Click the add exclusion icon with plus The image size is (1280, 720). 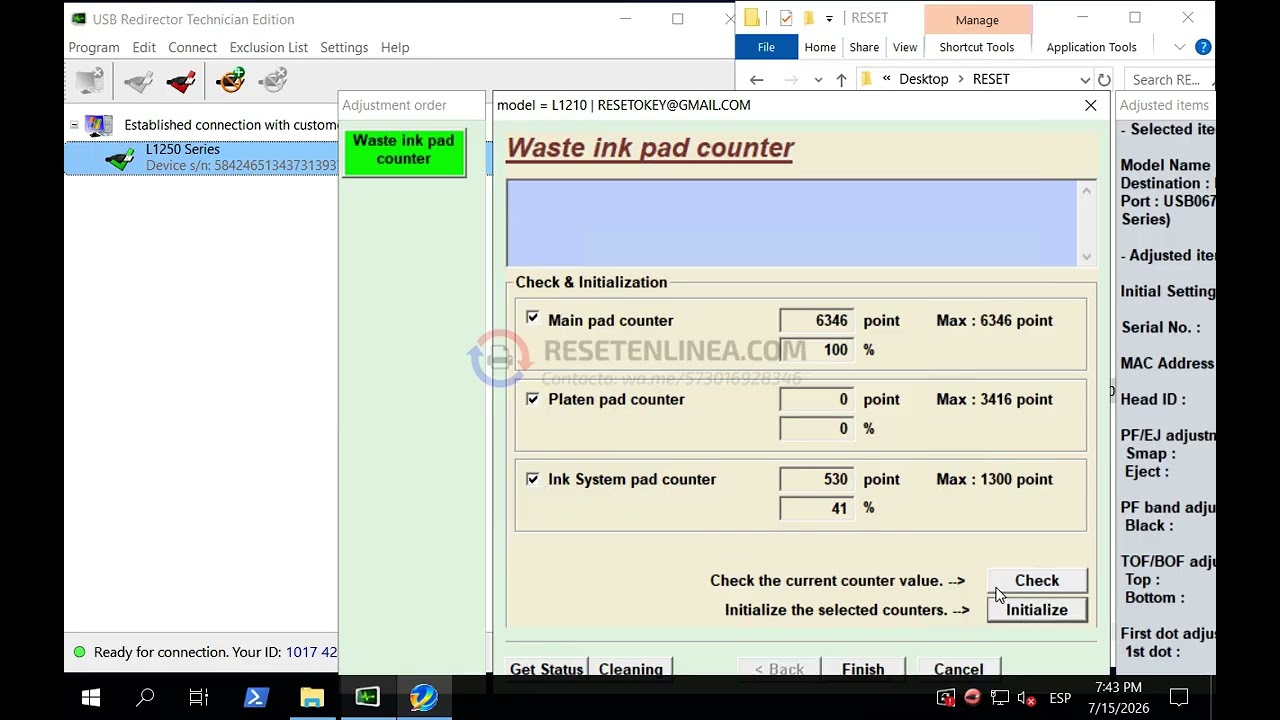(x=230, y=81)
